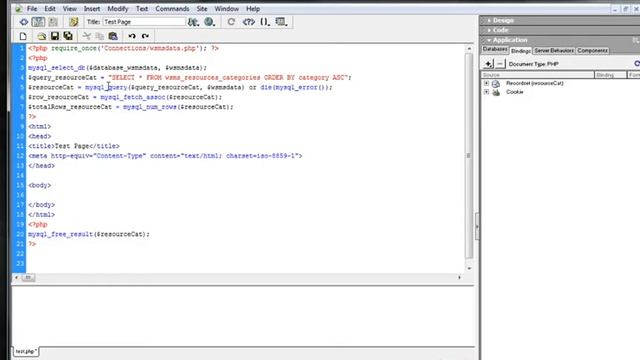
Task: Click the Cookie label in Bindings
Action: point(514,92)
